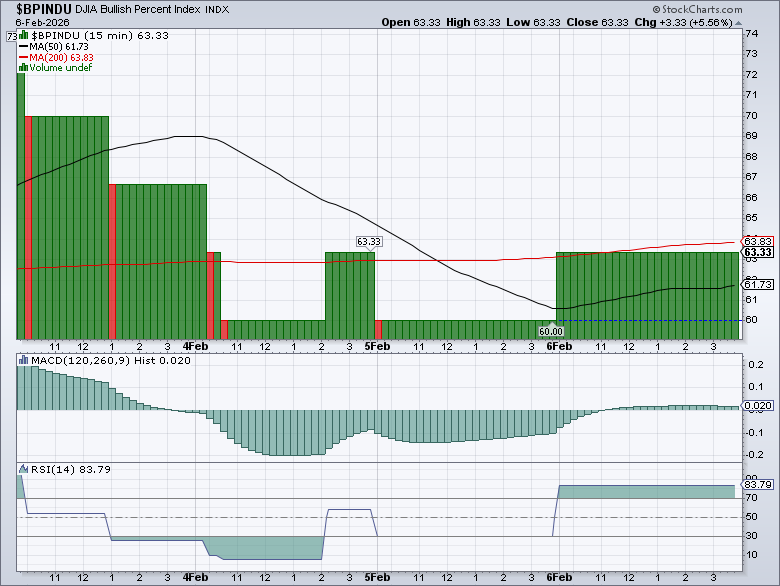Click the 63.83 red arrow price tag
This screenshot has height=586, width=780.
757,241
